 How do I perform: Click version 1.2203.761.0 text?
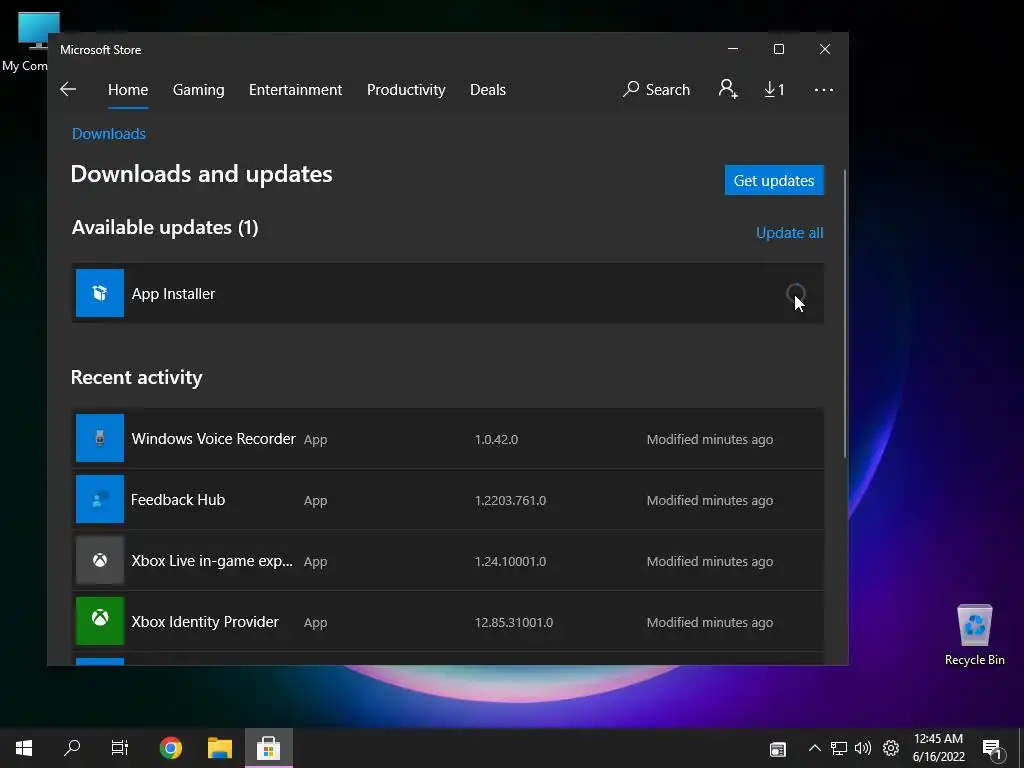click(x=510, y=500)
